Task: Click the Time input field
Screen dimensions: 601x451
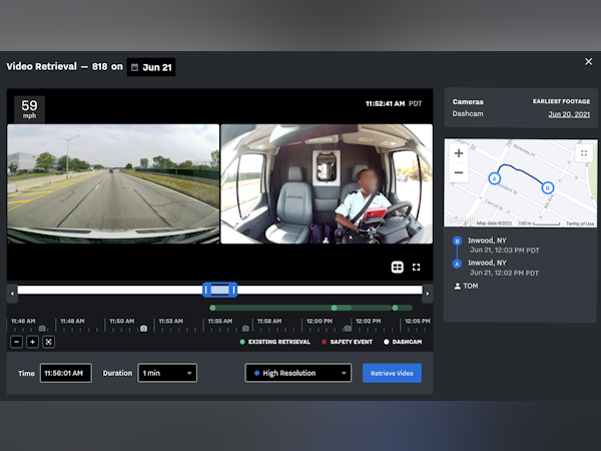Action: point(66,373)
